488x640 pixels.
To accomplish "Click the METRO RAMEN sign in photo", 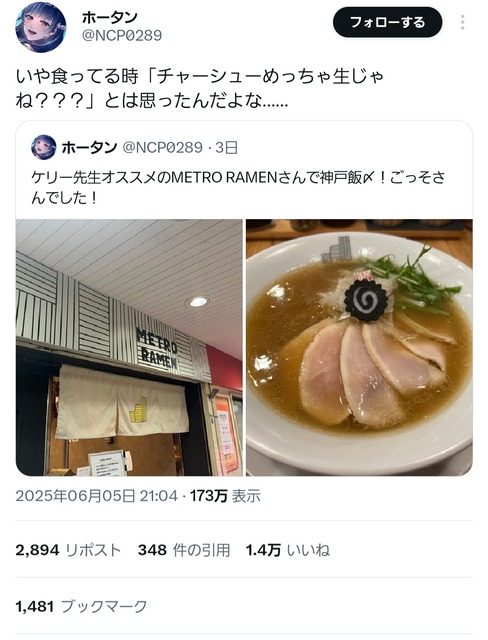I will pyautogui.click(x=157, y=351).
